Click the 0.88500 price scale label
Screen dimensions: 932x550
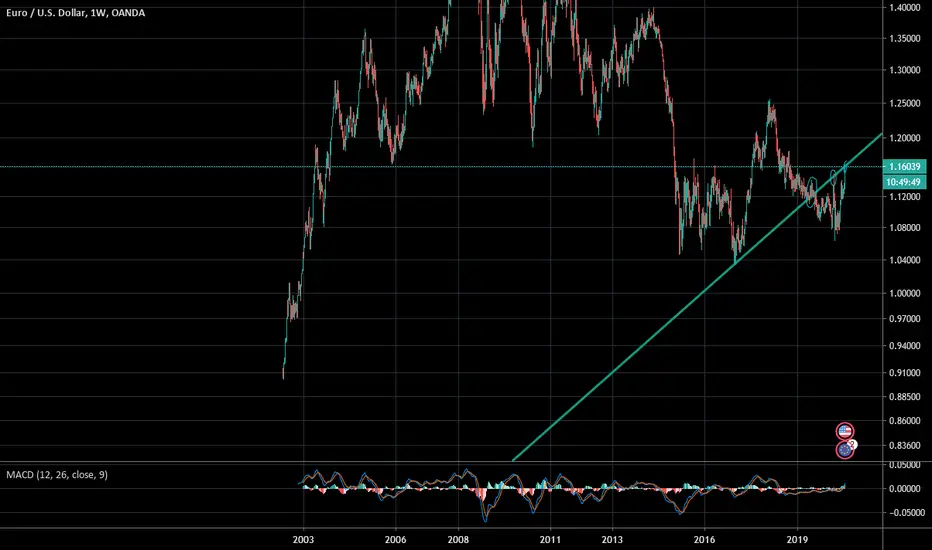click(x=905, y=397)
